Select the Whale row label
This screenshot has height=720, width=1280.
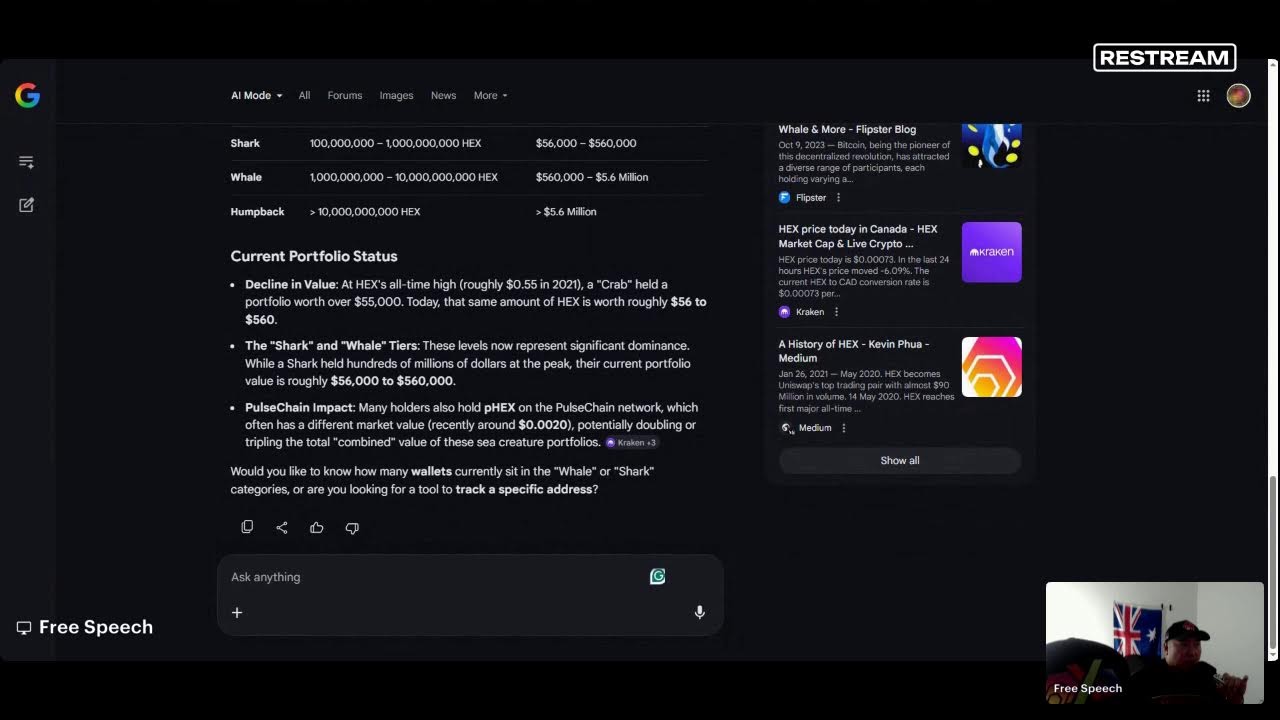(246, 177)
